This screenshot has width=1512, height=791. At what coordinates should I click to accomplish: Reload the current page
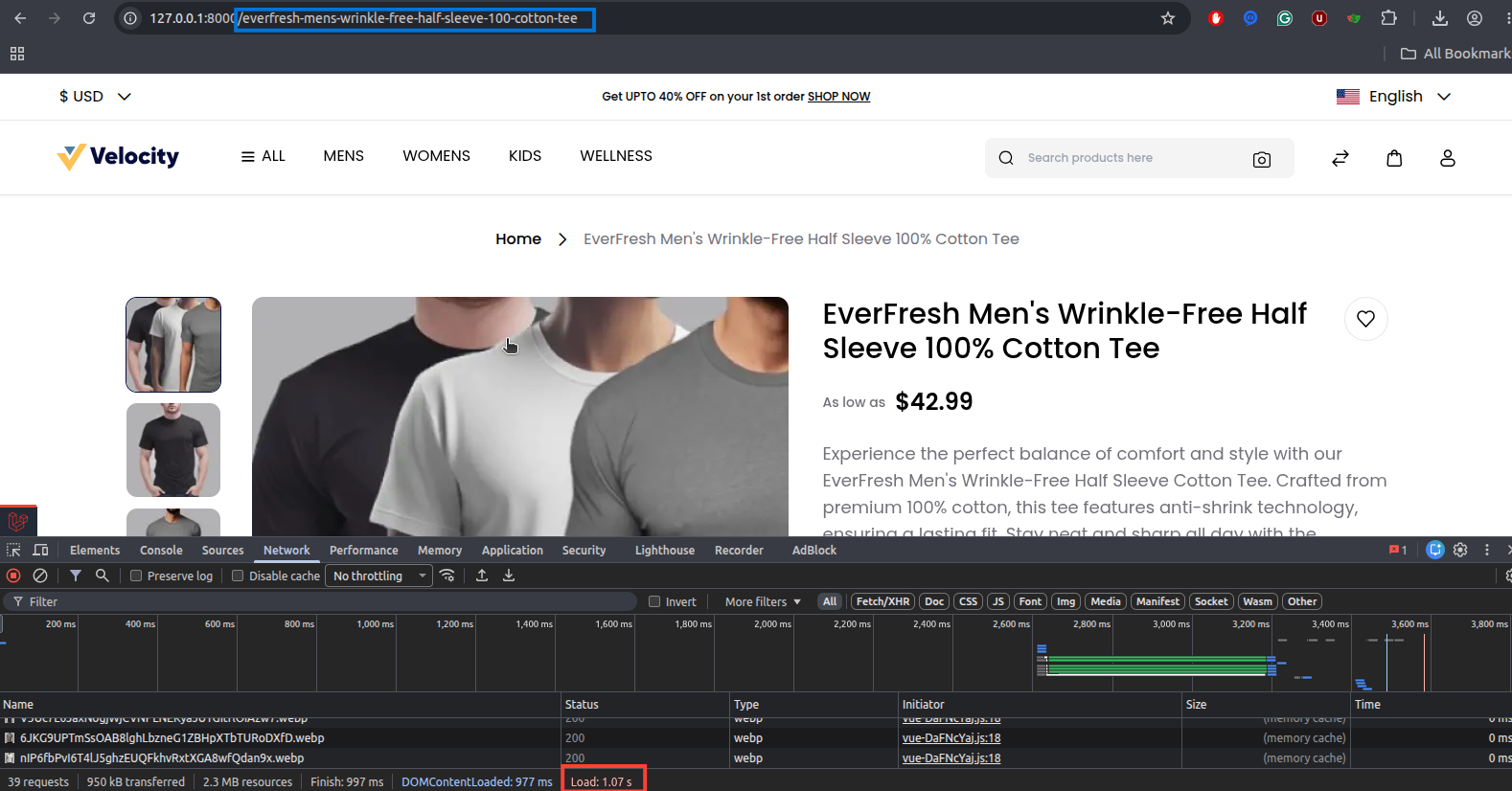pyautogui.click(x=89, y=18)
